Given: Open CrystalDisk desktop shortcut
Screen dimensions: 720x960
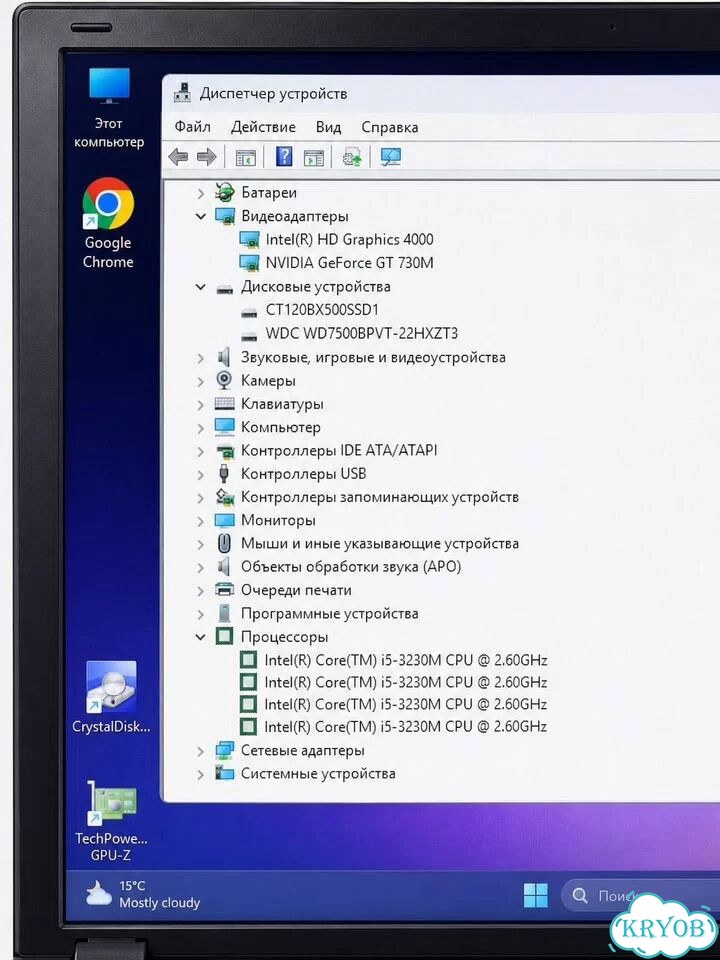Looking at the screenshot, I should tap(111, 698).
